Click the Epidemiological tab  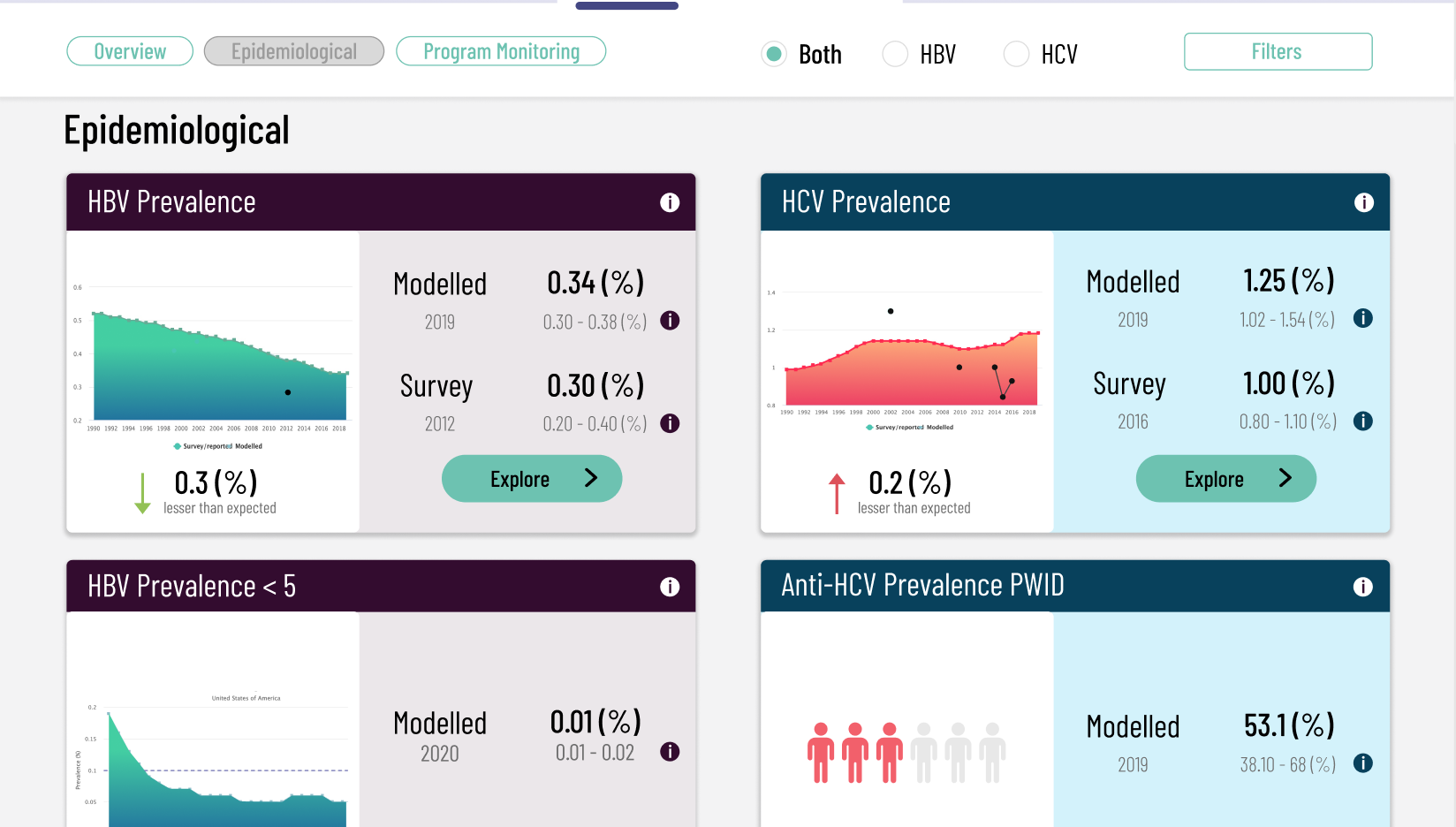(294, 51)
